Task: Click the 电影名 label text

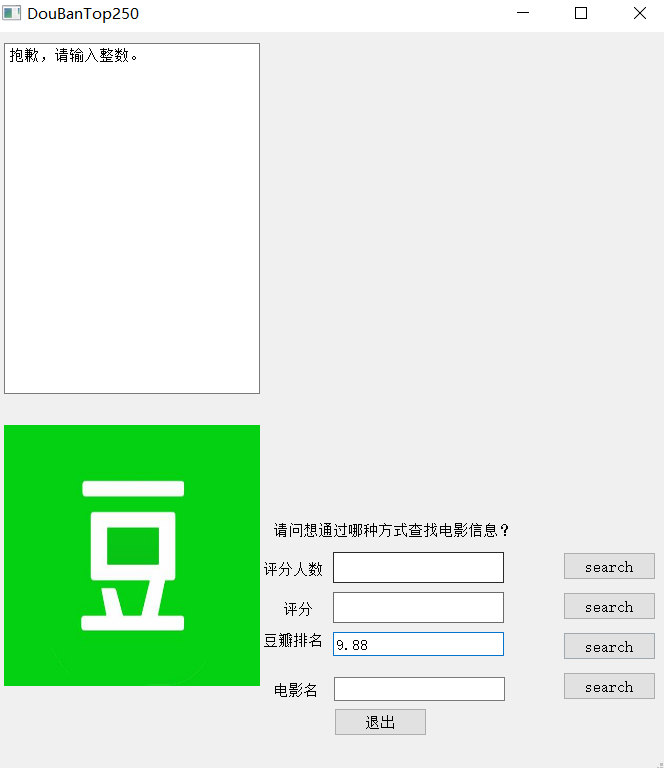Action: pos(296,690)
